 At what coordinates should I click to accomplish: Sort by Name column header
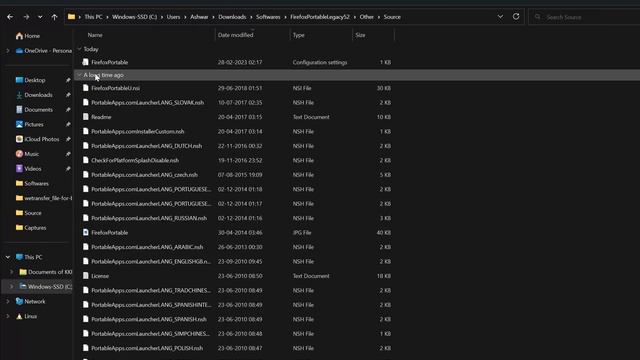[95, 35]
